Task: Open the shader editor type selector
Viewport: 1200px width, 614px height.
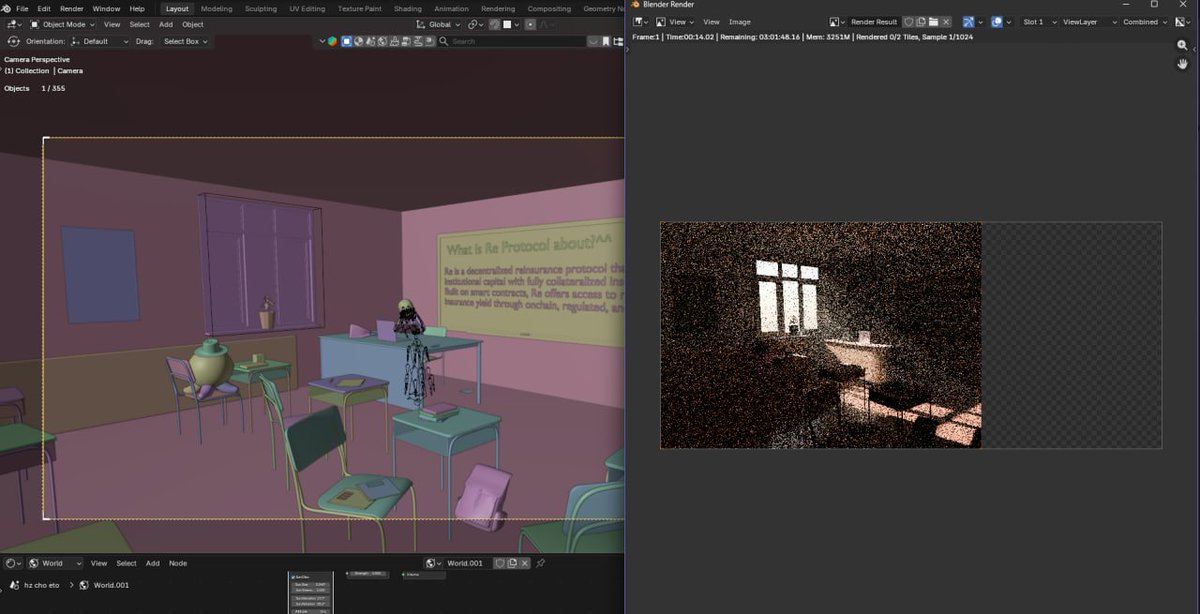Action: coord(12,563)
